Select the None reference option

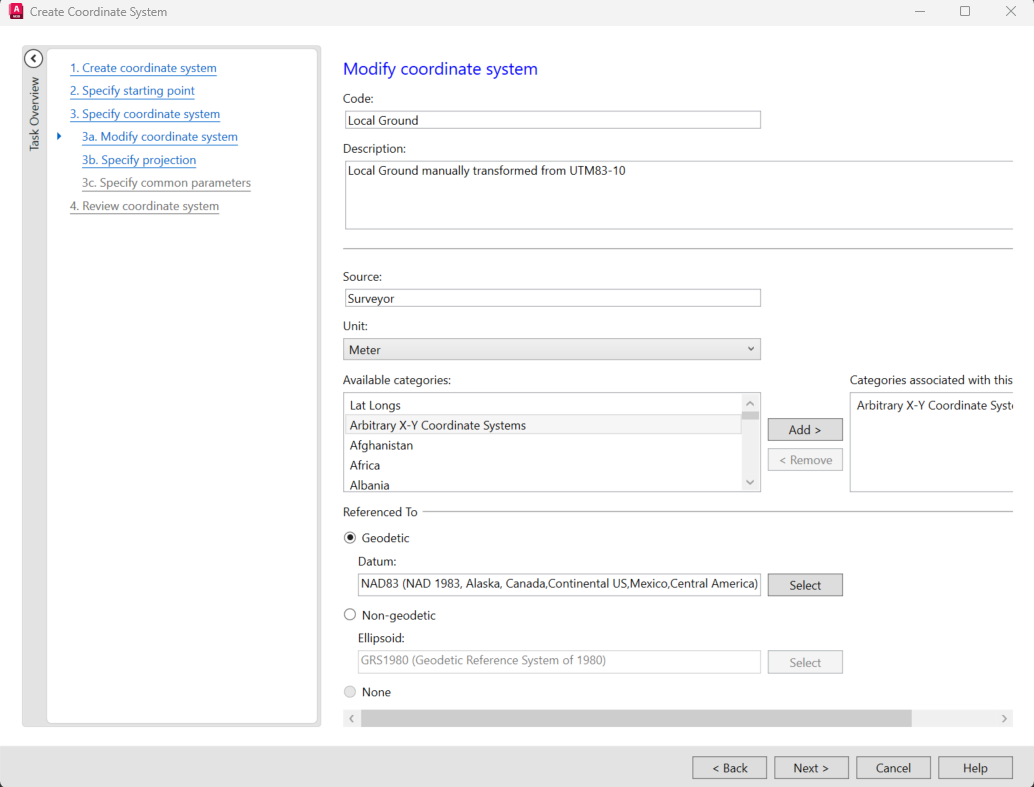click(350, 692)
